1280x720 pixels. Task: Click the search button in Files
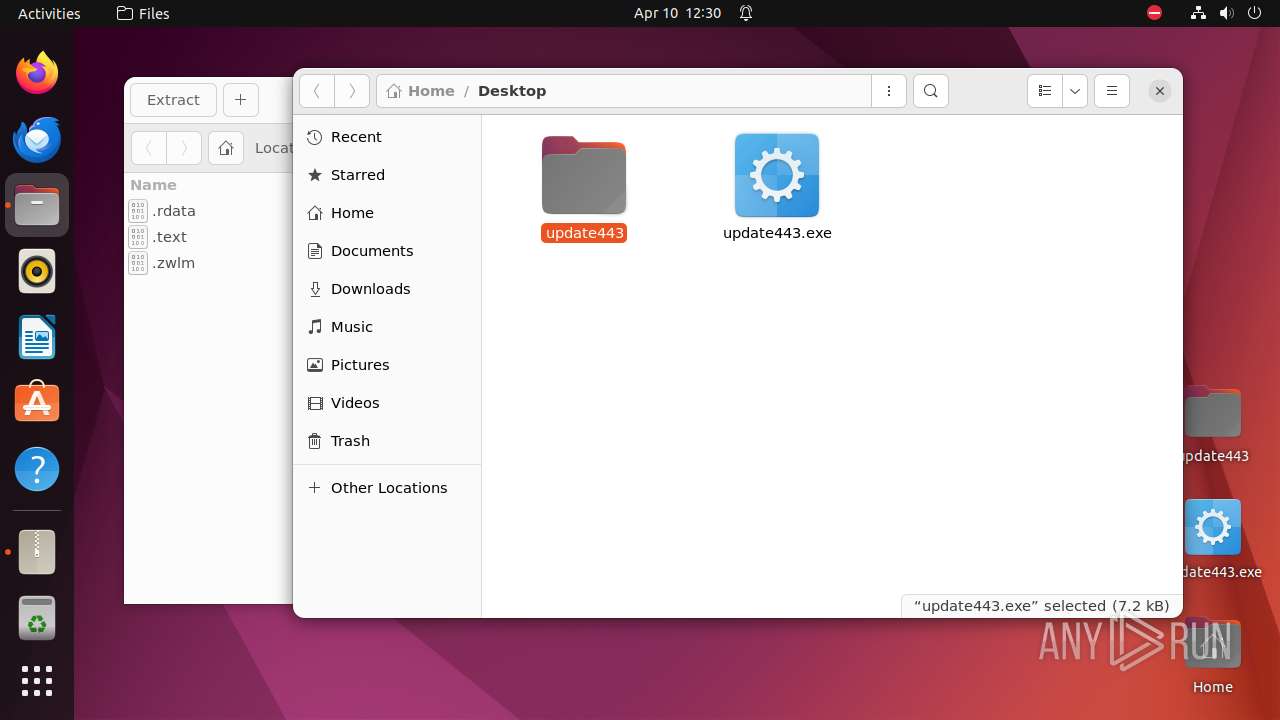tap(931, 91)
